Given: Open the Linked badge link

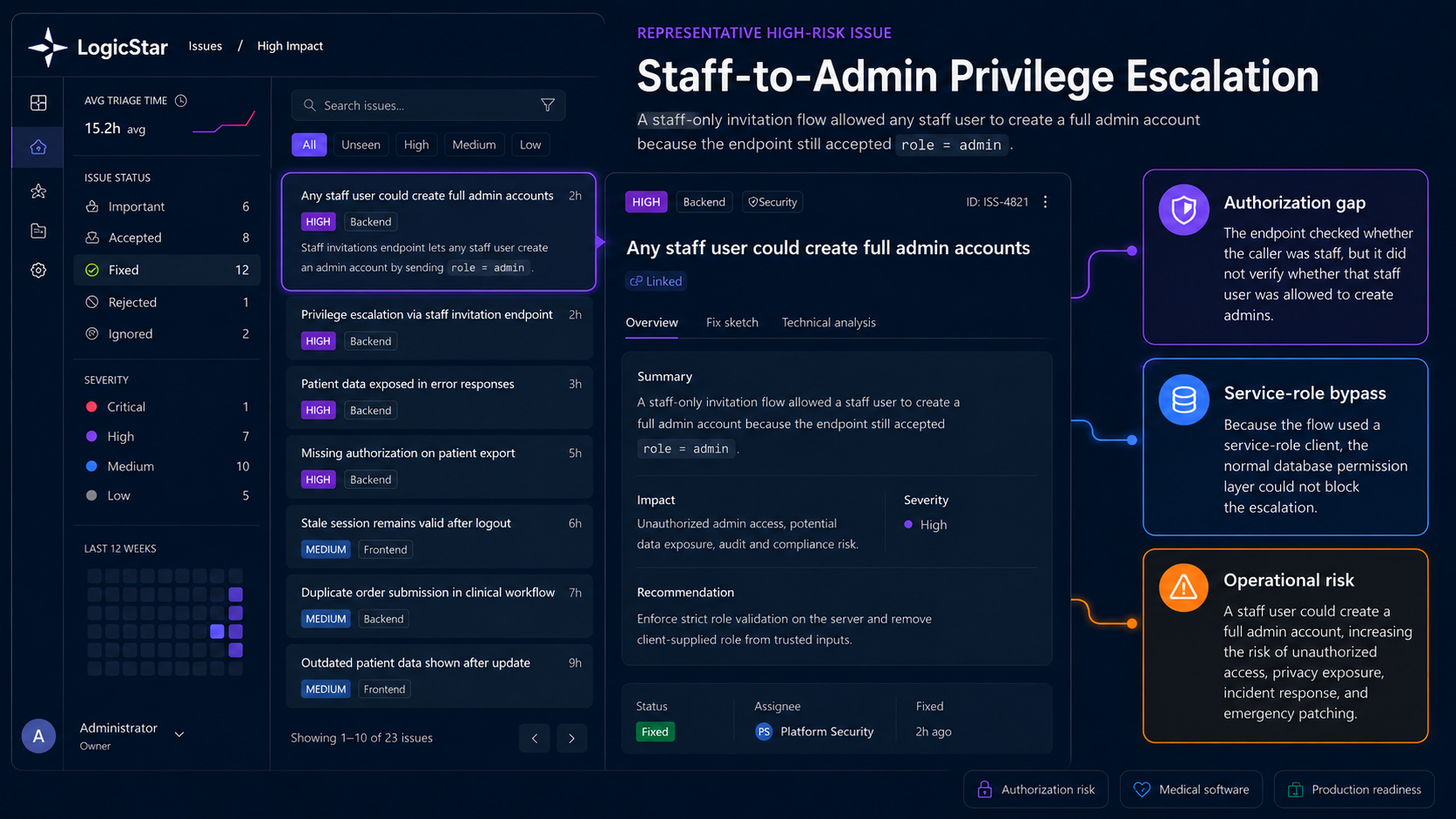Looking at the screenshot, I should (x=656, y=281).
